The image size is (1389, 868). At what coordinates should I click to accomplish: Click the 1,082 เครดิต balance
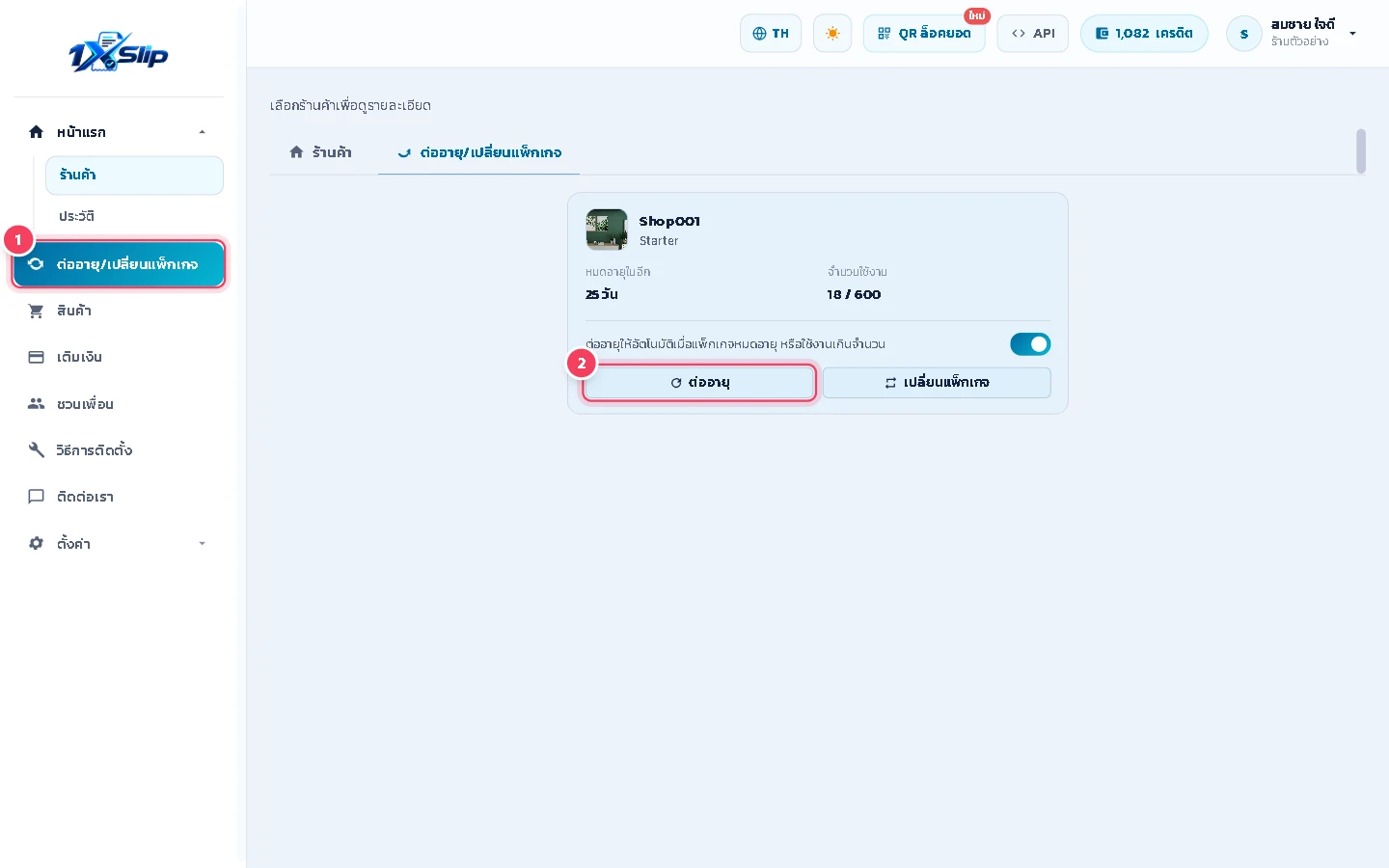coord(1144,34)
